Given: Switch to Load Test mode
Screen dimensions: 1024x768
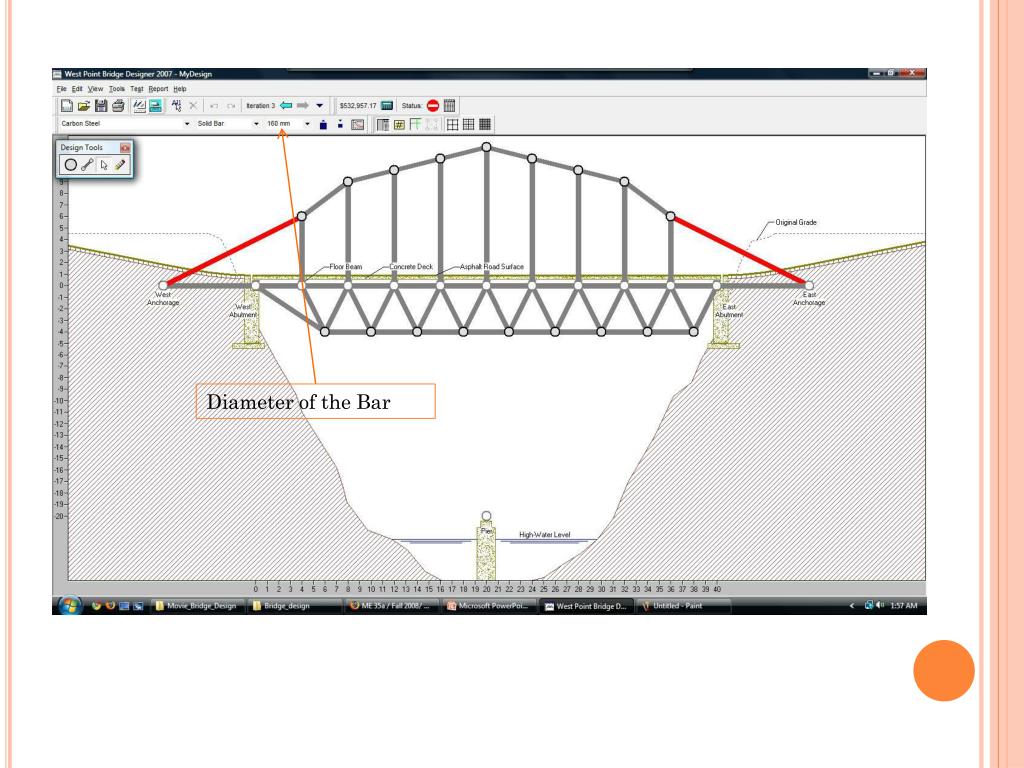Looking at the screenshot, I should (x=155, y=106).
